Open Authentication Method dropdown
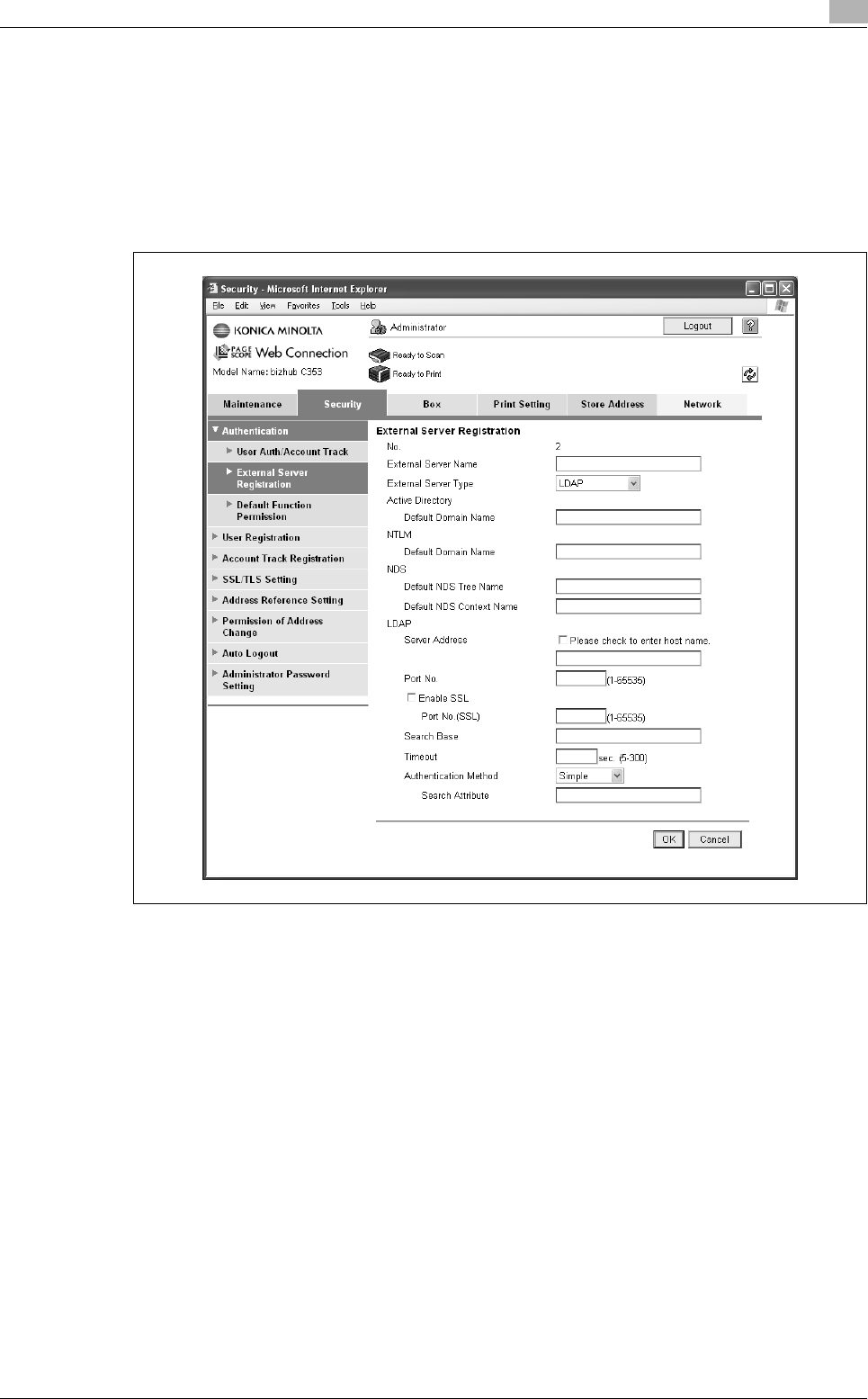The width and height of the screenshot is (868, 1399). [590, 776]
